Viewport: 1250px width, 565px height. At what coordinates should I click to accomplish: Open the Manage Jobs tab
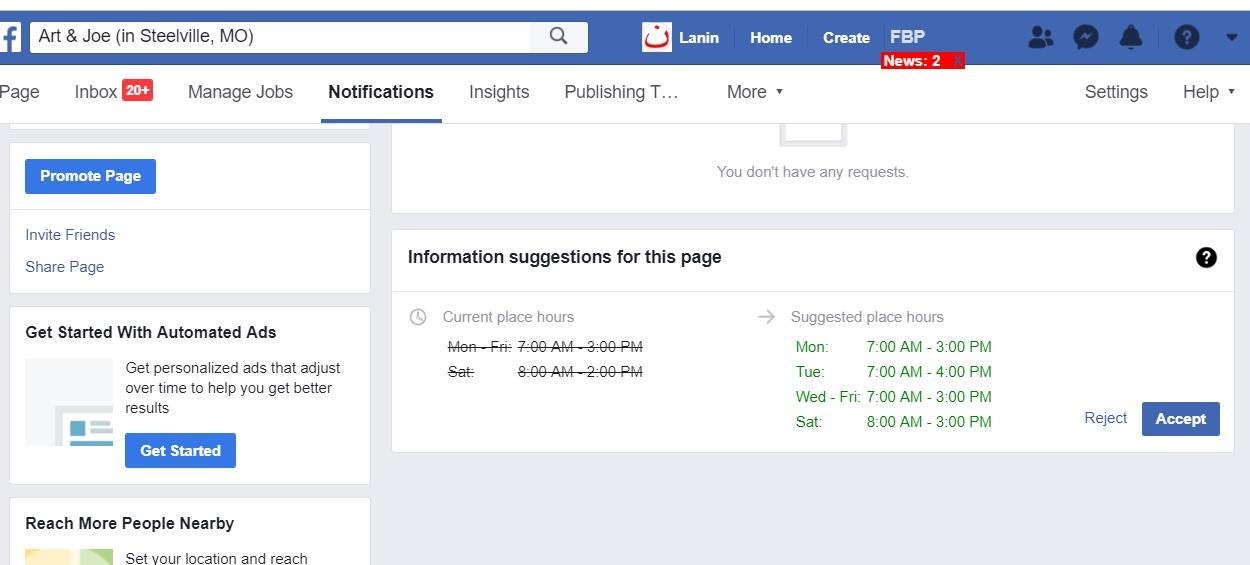pos(240,92)
